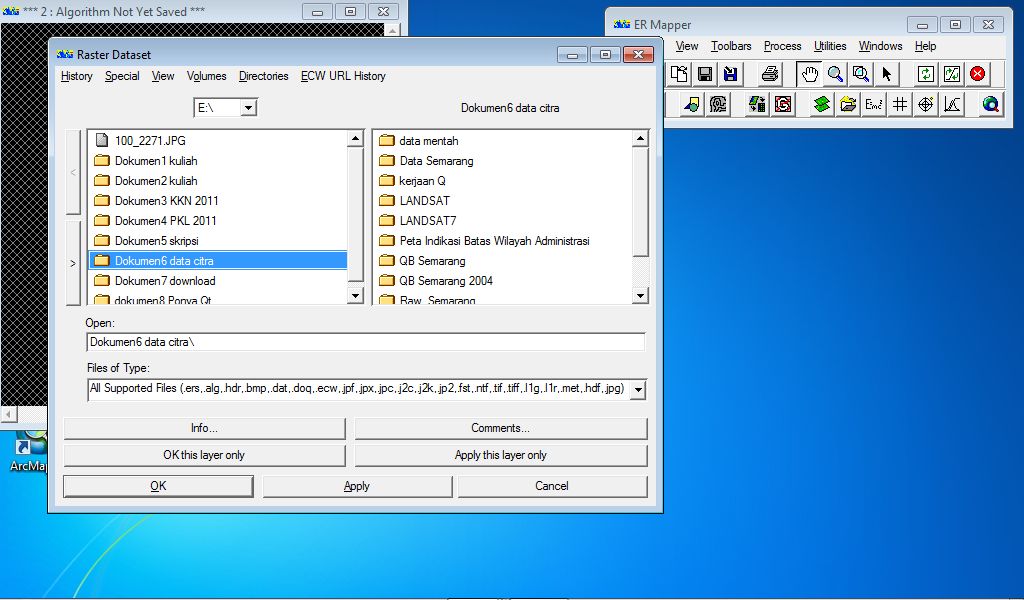This screenshot has width=1024, height=600.
Task: Select the Zoom Box tool
Action: (862, 72)
